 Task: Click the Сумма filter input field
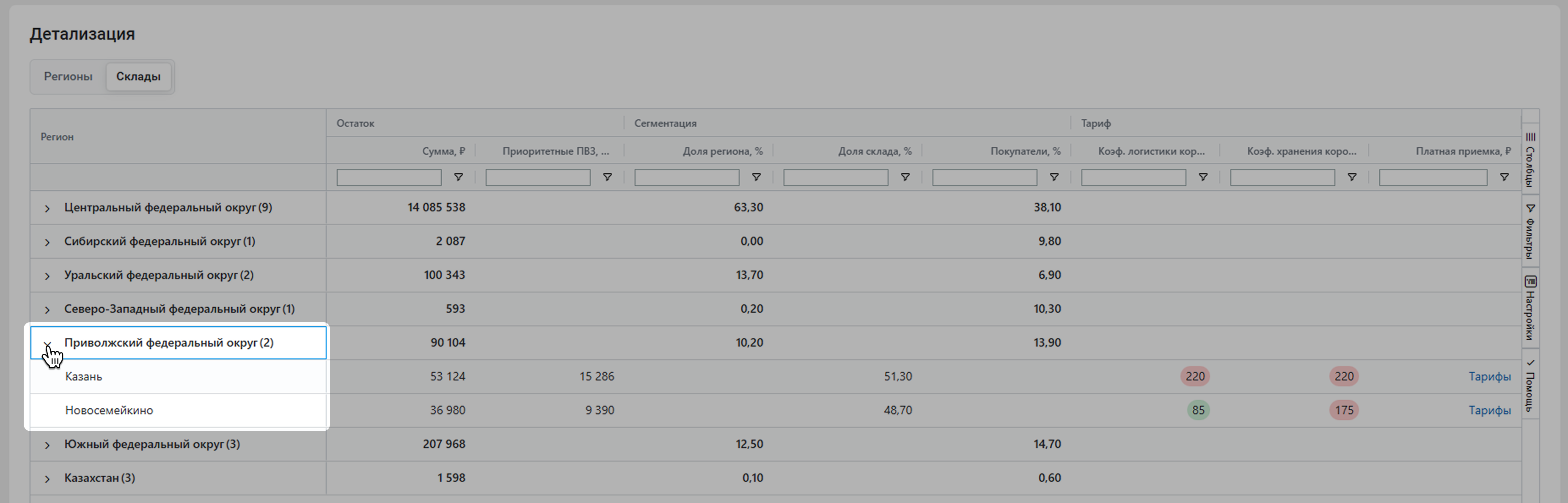coord(388,178)
